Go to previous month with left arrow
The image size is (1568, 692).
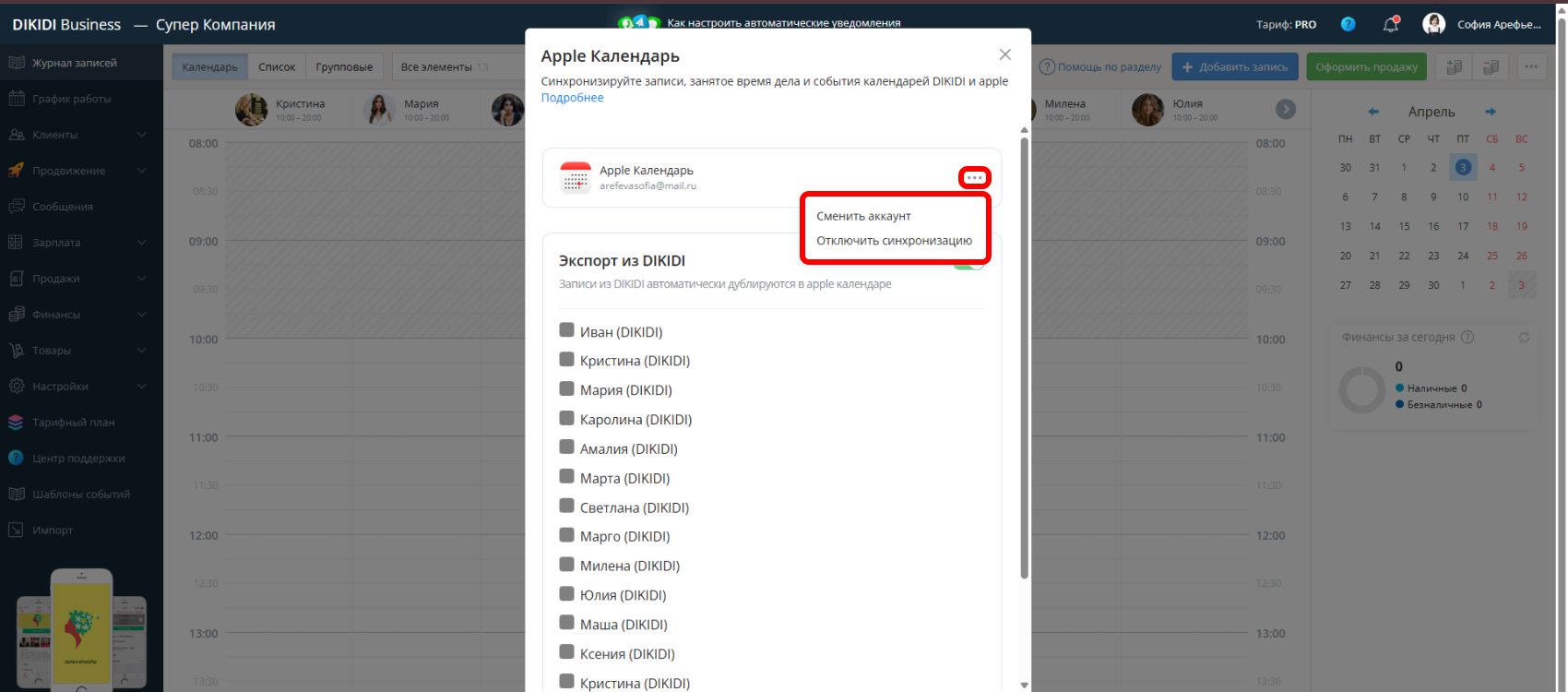click(1373, 112)
